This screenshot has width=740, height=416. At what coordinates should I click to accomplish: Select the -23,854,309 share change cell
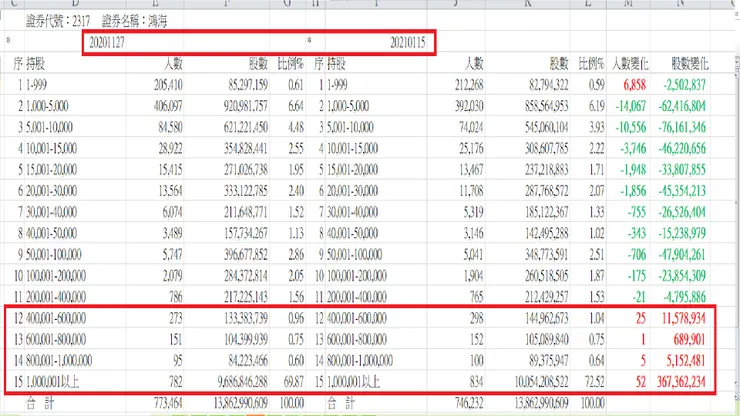681,276
